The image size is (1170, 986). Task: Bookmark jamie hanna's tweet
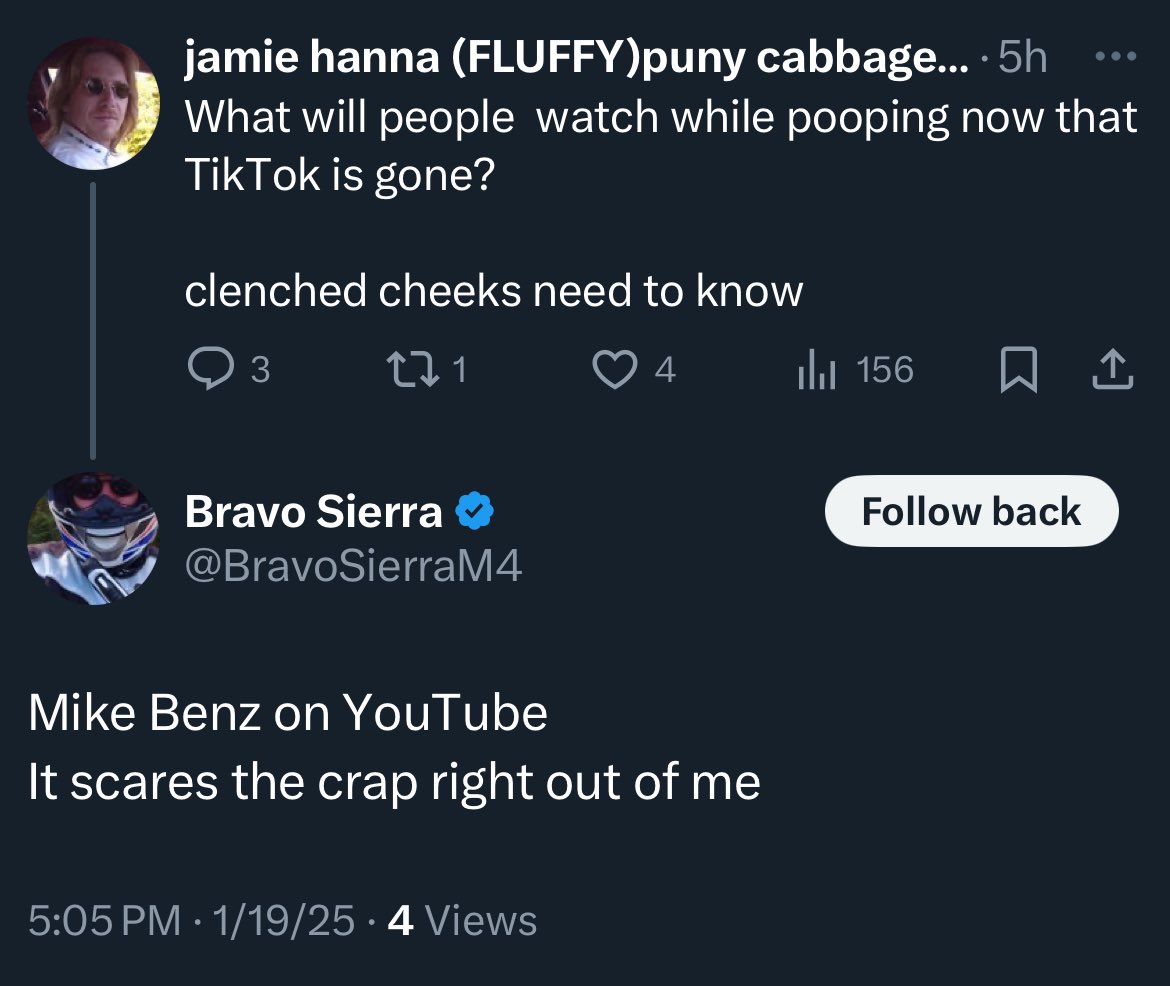(1017, 371)
